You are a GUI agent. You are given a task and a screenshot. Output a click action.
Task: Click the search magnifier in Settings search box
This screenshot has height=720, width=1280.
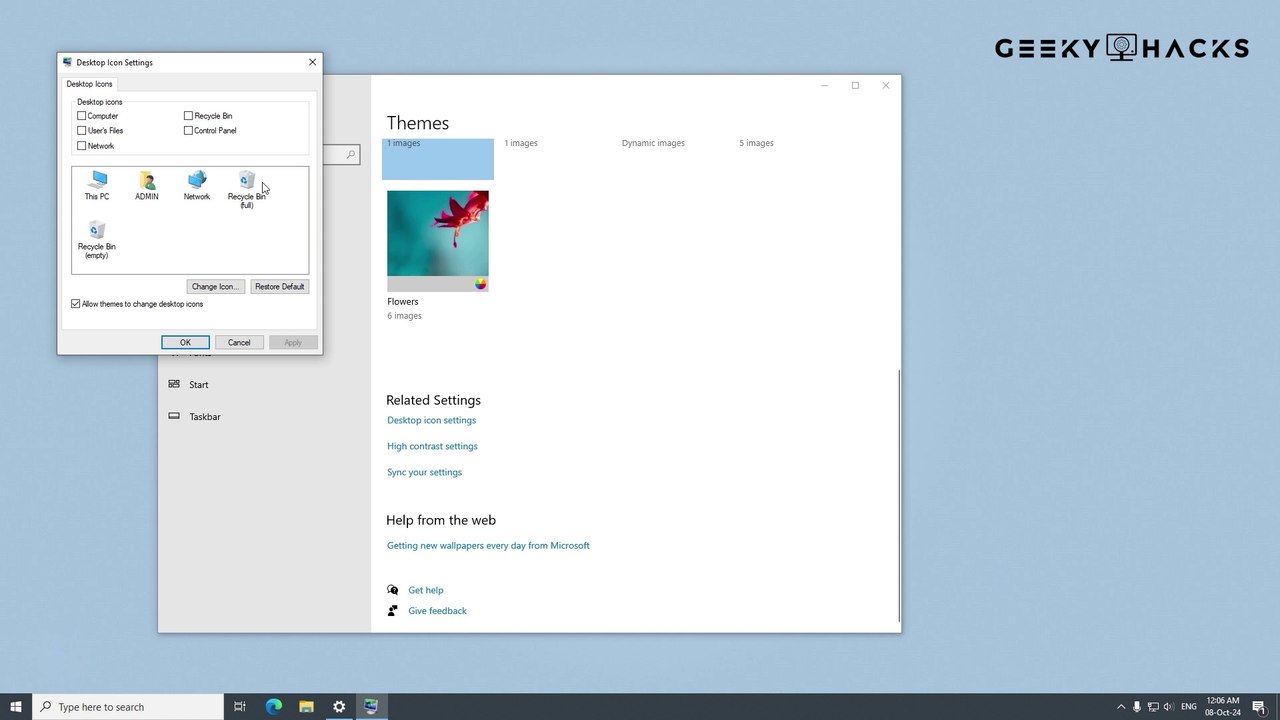[351, 155]
